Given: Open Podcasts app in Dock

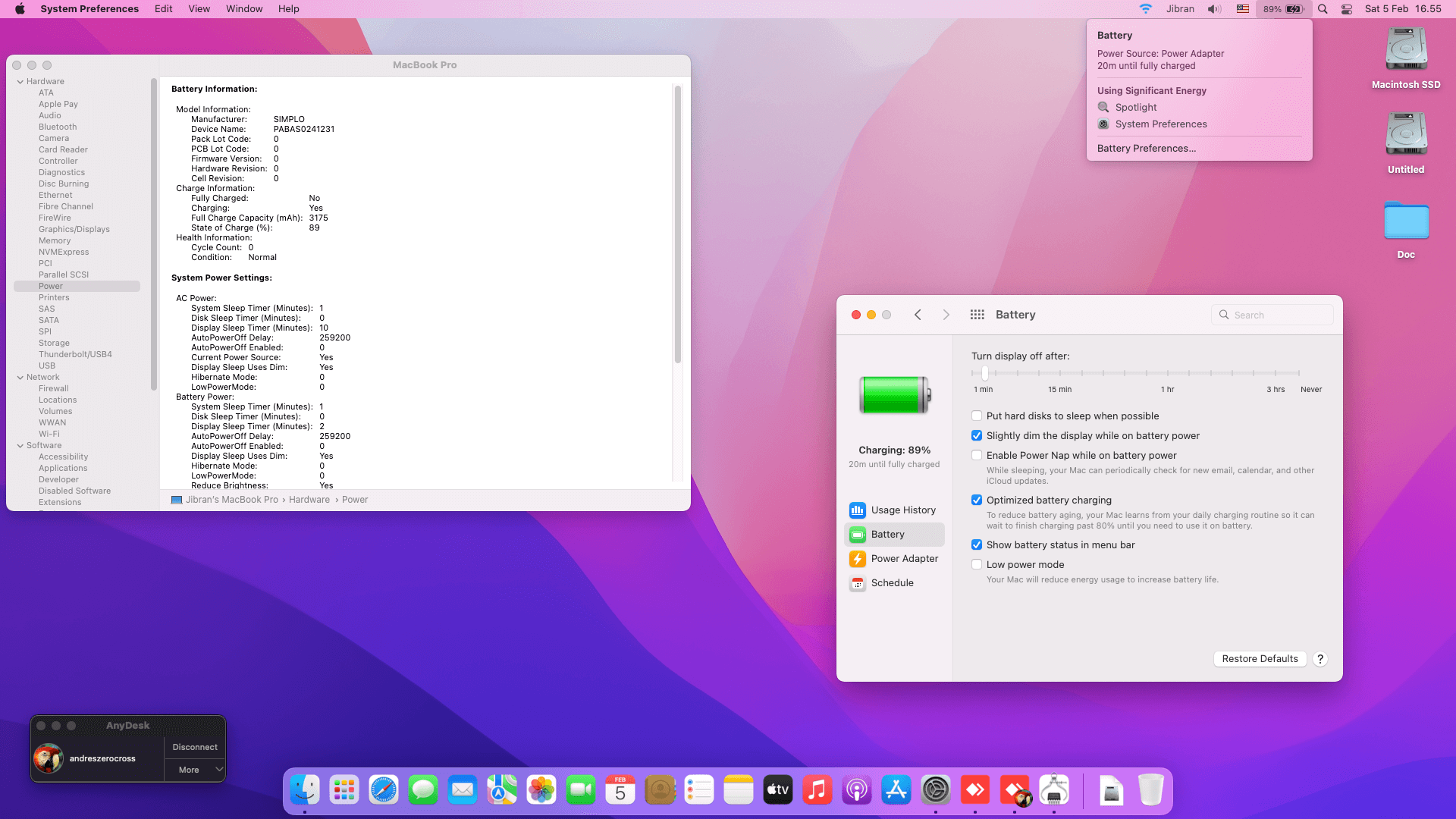Looking at the screenshot, I should click(x=857, y=790).
